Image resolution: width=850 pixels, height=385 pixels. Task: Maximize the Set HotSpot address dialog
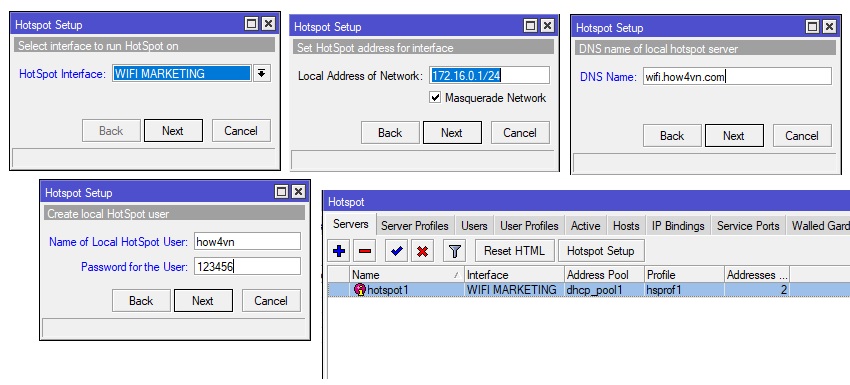pyautogui.click(x=531, y=25)
